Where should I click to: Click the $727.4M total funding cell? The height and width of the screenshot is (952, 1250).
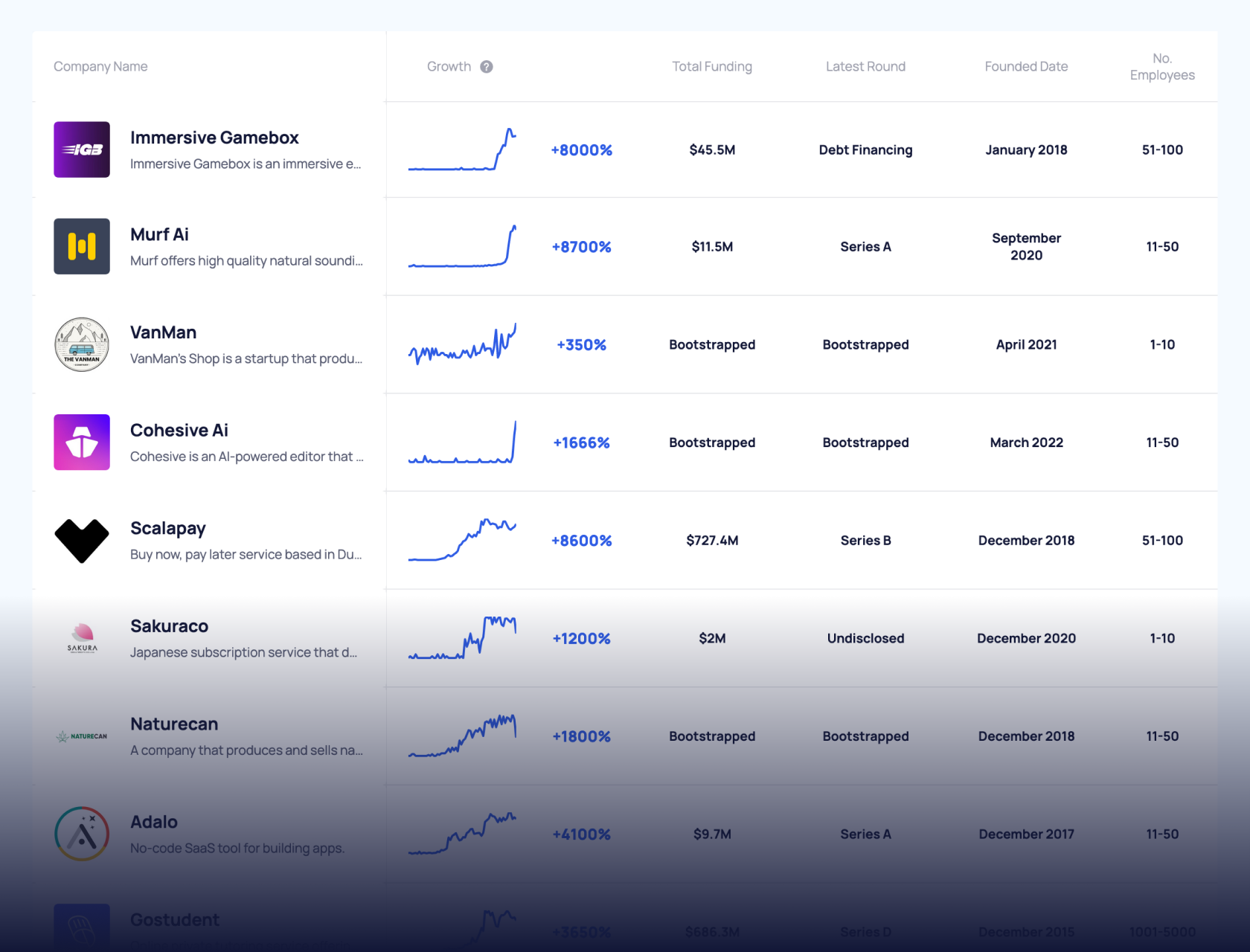click(712, 541)
